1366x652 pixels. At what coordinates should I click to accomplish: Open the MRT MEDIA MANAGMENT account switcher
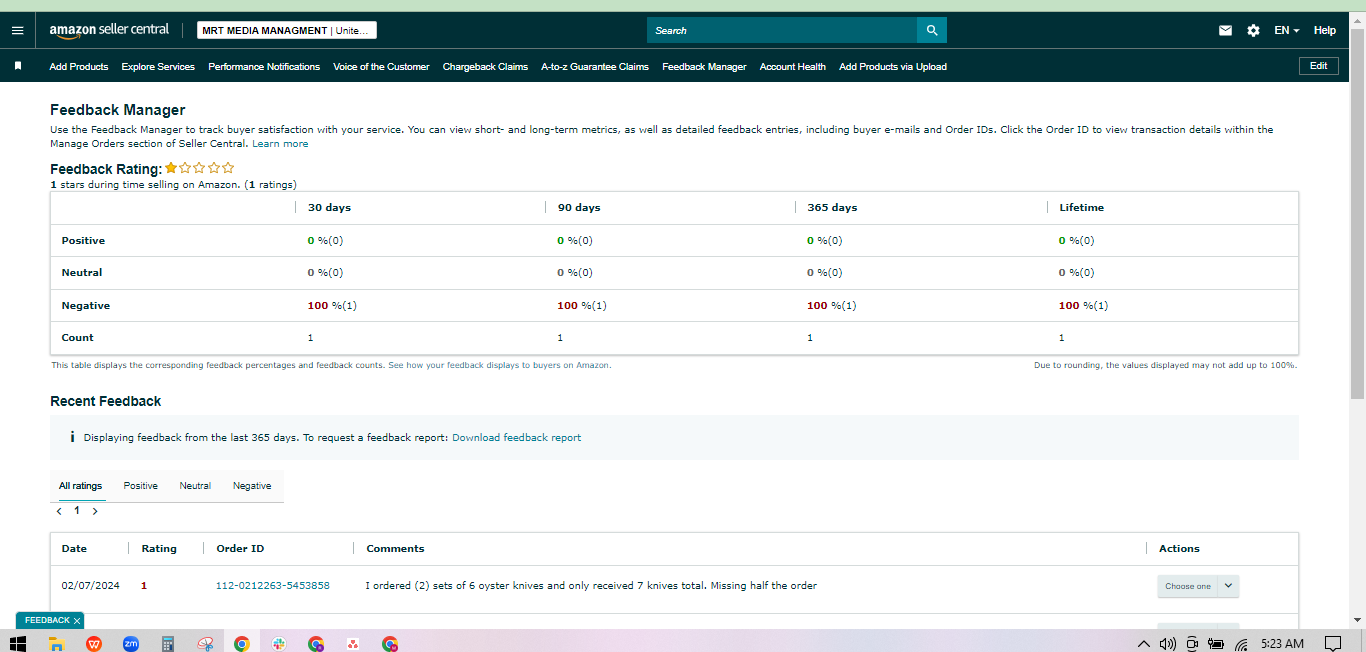pos(287,30)
